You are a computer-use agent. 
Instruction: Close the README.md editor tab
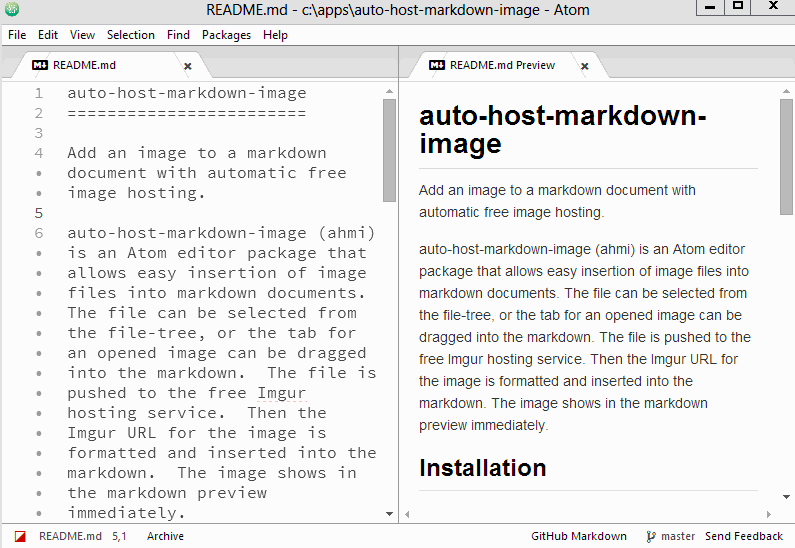[188, 66]
